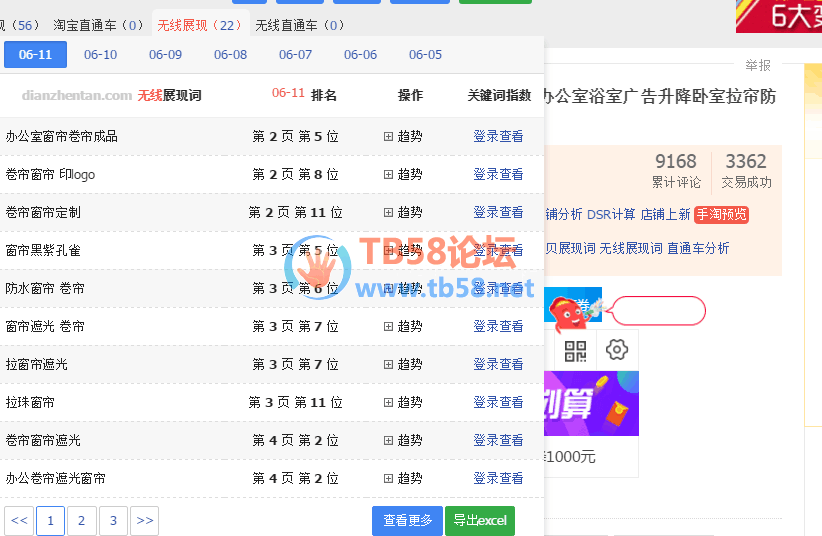
Task: Open the 直通车分析 link
Action: coord(698,249)
